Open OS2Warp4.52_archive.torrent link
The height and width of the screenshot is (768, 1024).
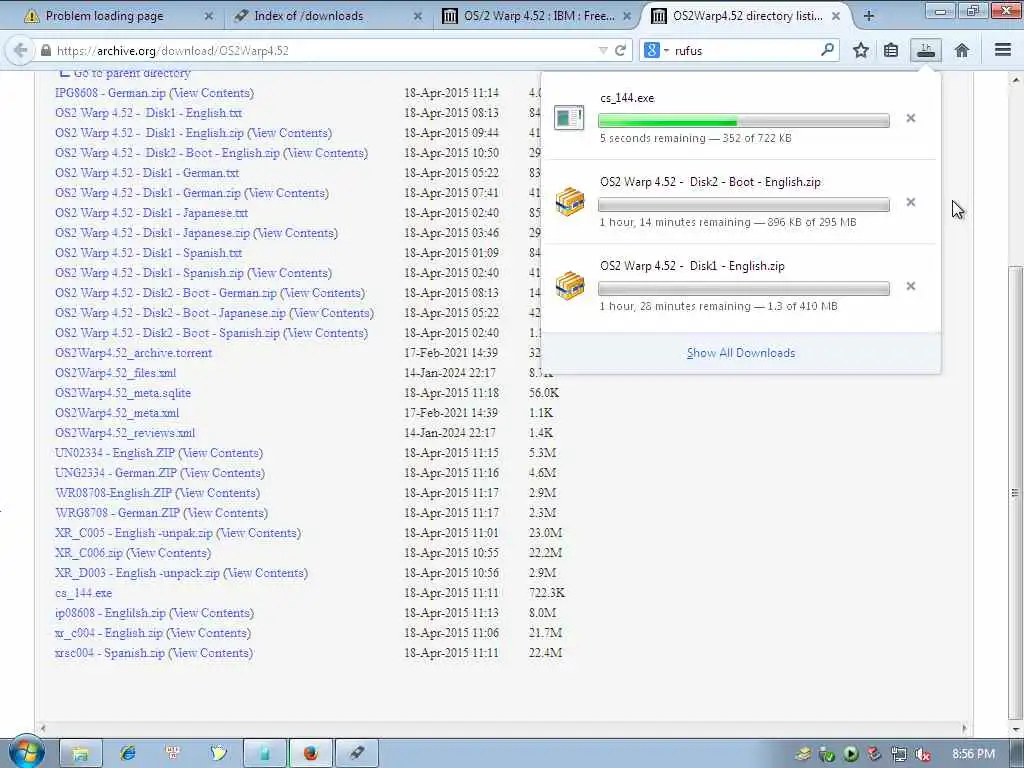pos(133,353)
